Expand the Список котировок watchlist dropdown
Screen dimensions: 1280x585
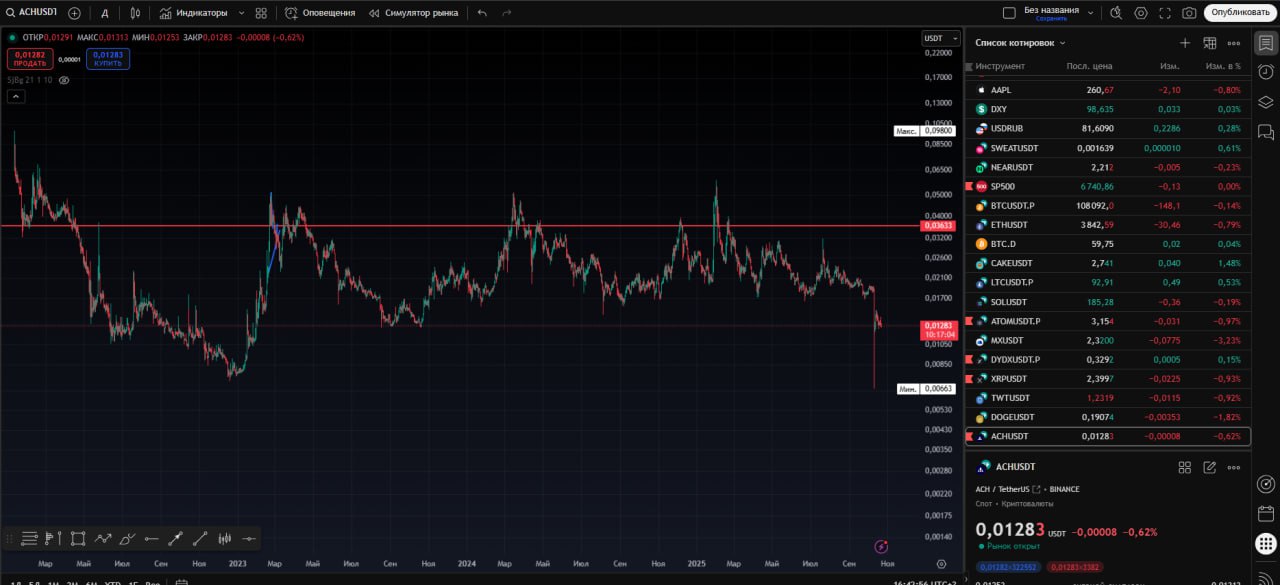[1020, 43]
